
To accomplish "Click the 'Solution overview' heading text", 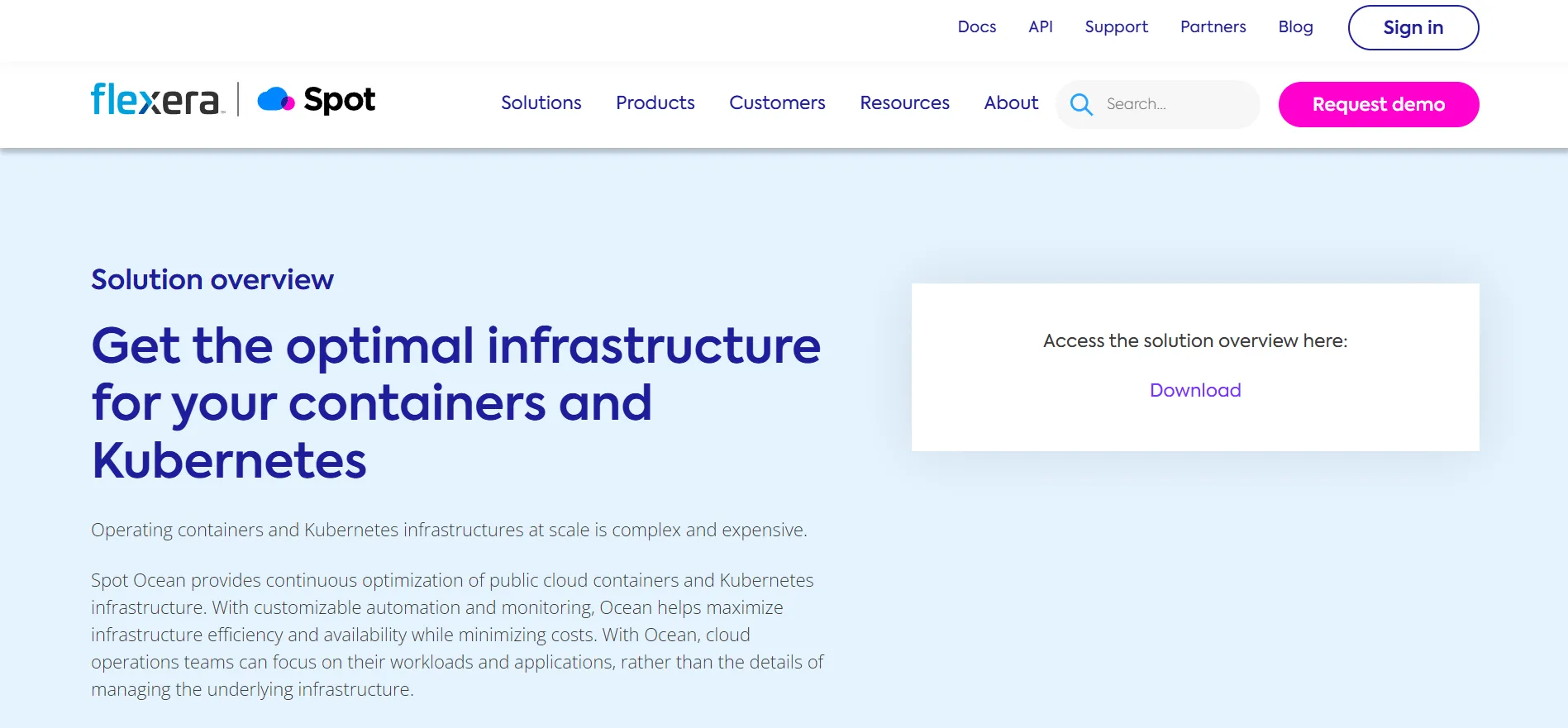I will tap(212, 279).
